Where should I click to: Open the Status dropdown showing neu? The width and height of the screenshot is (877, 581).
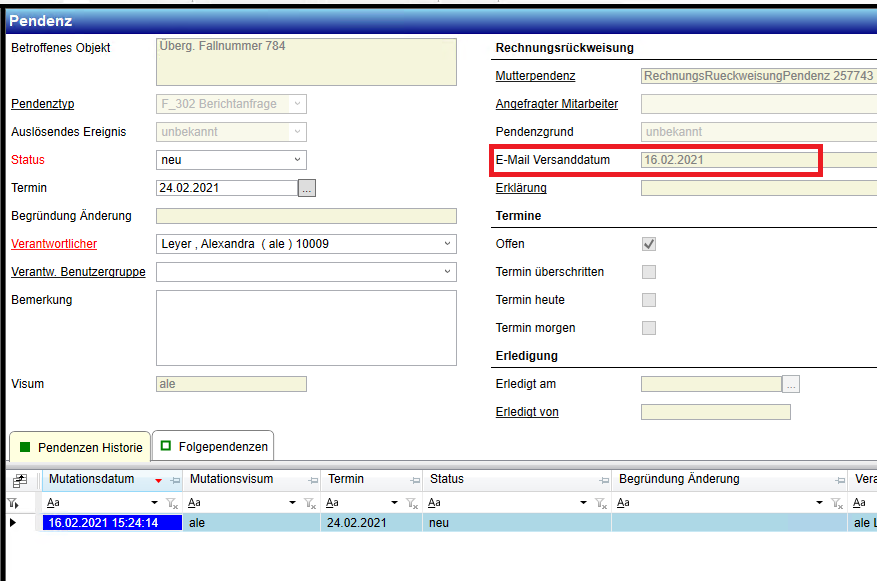(x=231, y=160)
